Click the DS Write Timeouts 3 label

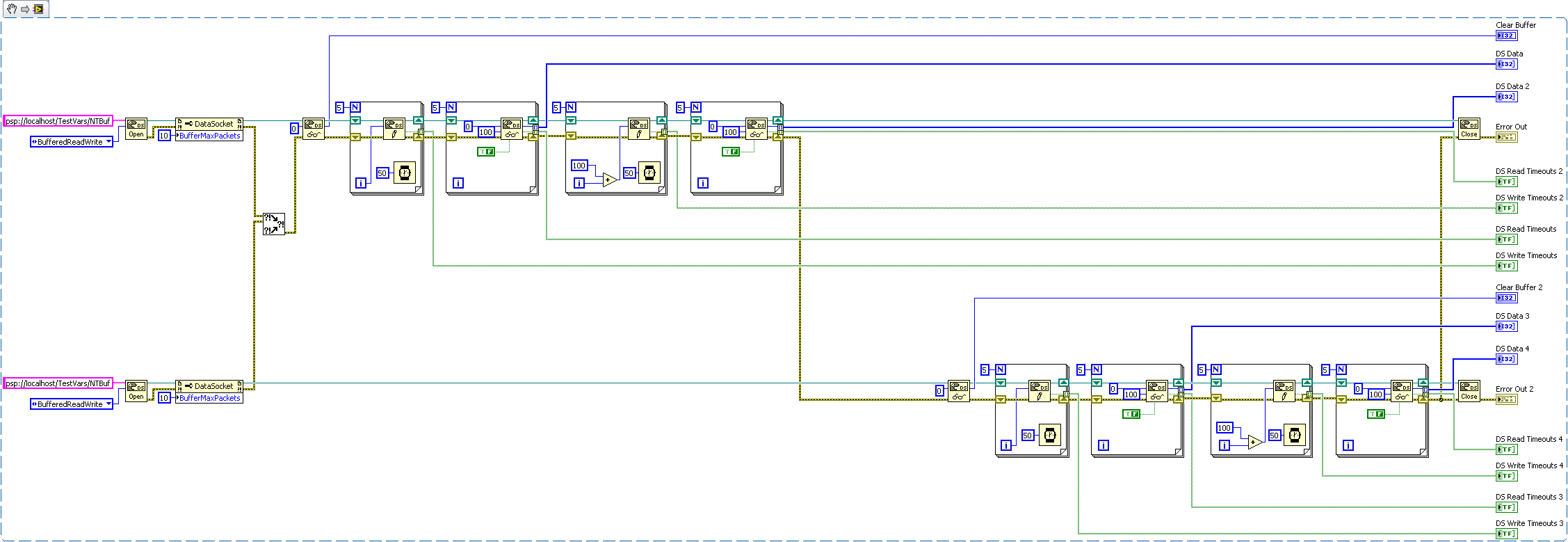point(1529,523)
